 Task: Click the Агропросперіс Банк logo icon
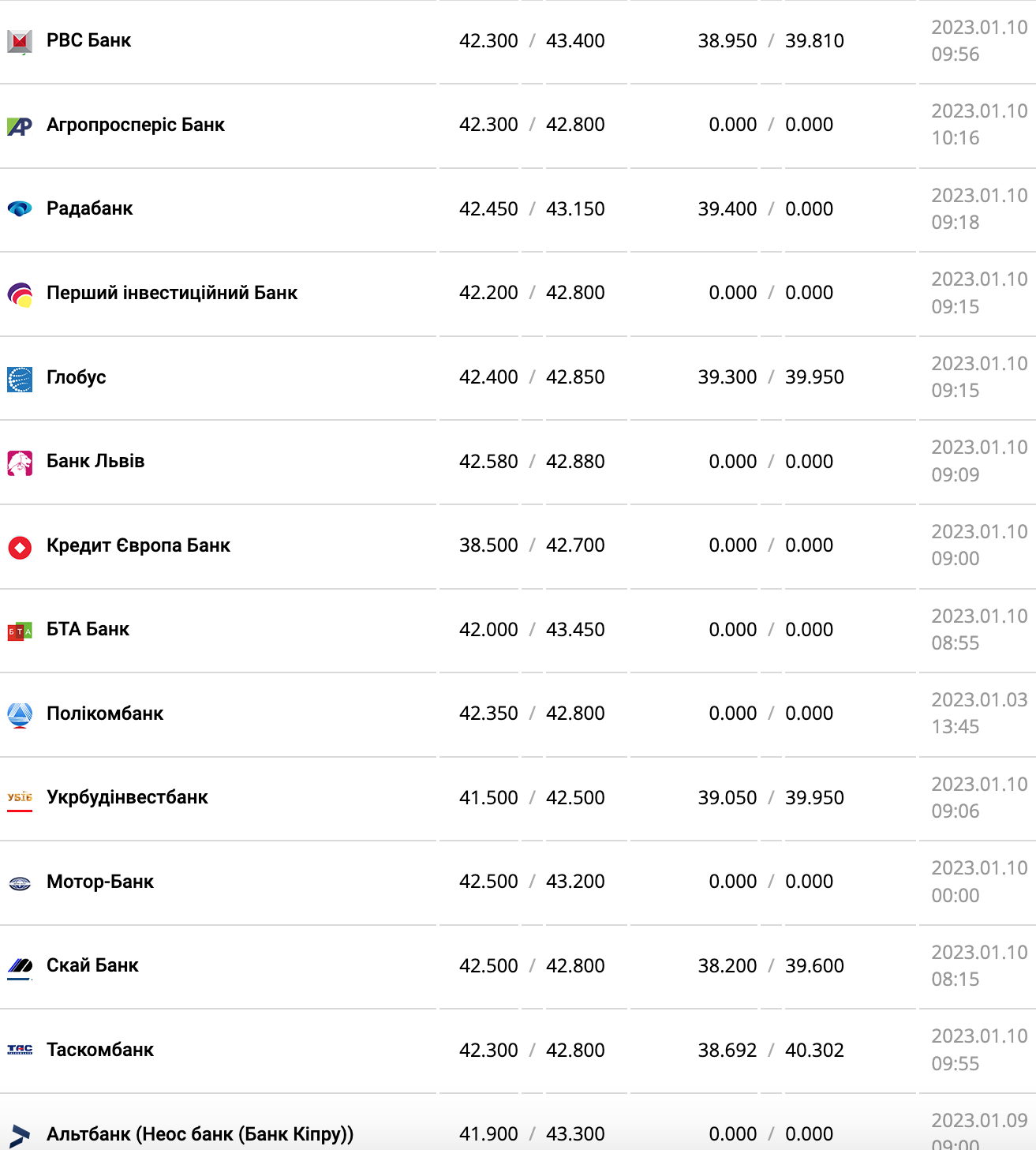pyautogui.click(x=20, y=125)
